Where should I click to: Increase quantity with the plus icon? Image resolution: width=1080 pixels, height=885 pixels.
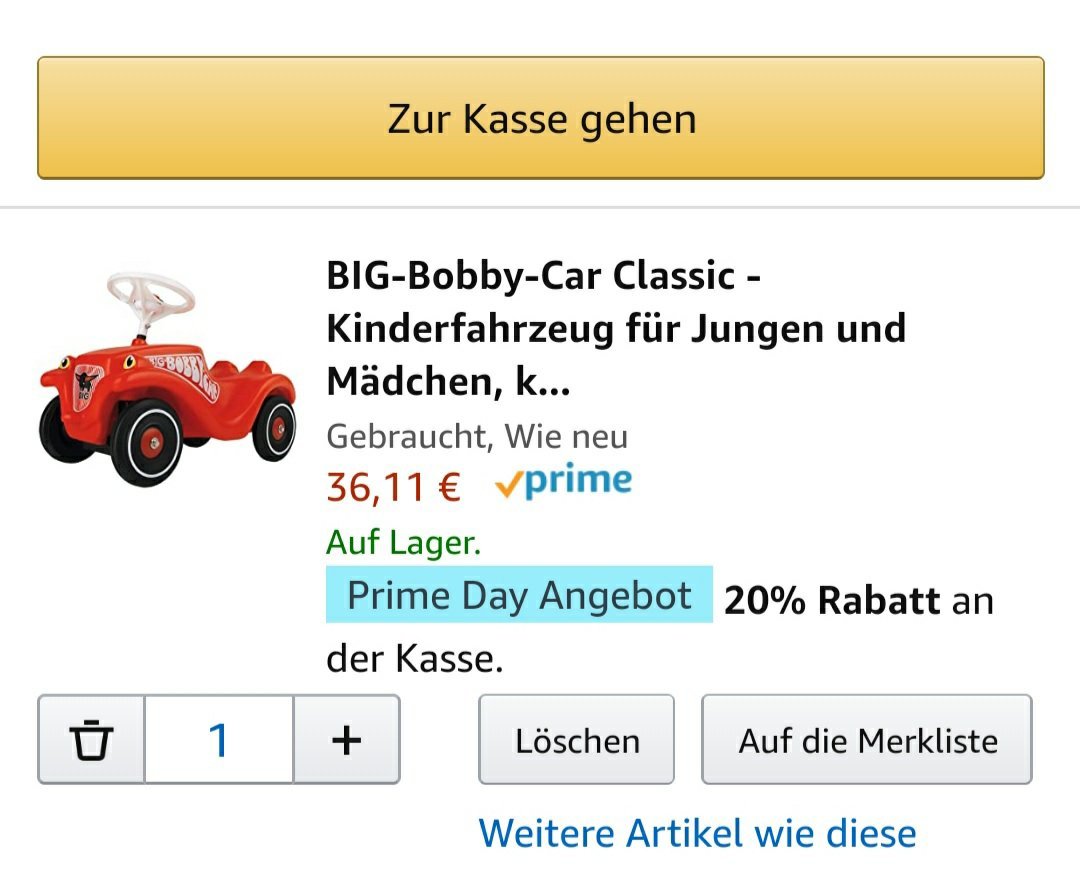(x=346, y=740)
